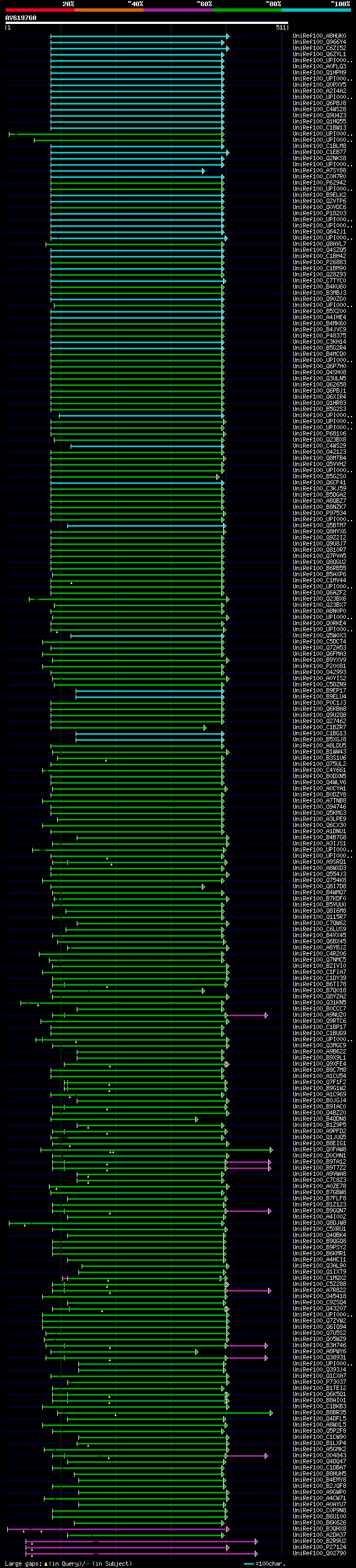Click the orange ~40% identity legend bar

coord(110,11)
